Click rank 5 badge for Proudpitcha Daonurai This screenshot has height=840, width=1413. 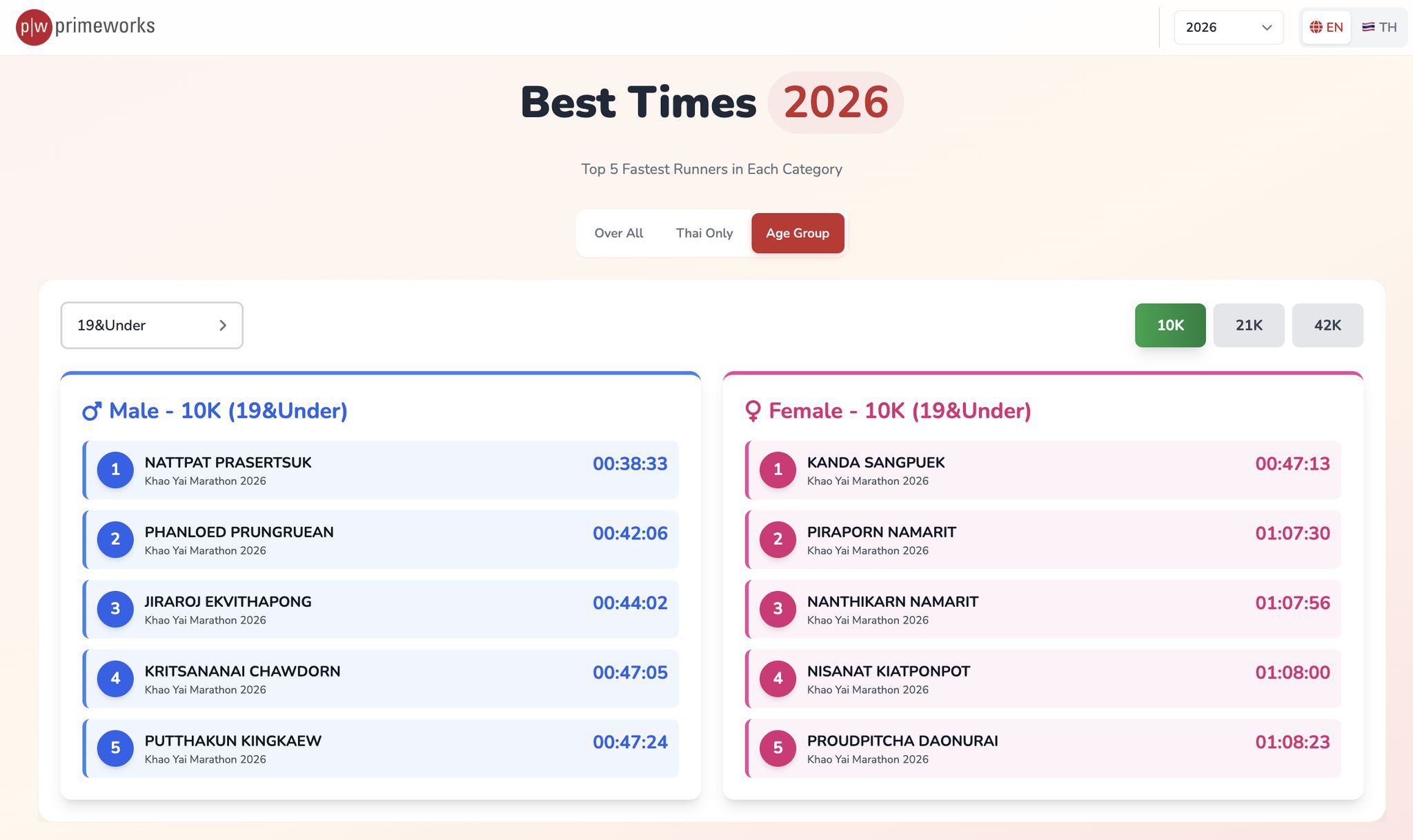point(778,749)
